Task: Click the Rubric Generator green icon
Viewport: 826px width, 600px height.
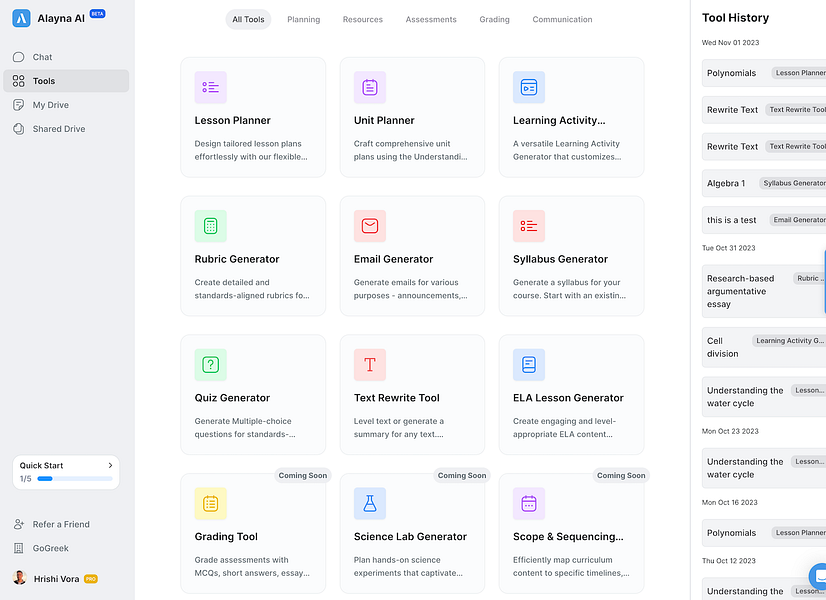Action: [x=211, y=226]
